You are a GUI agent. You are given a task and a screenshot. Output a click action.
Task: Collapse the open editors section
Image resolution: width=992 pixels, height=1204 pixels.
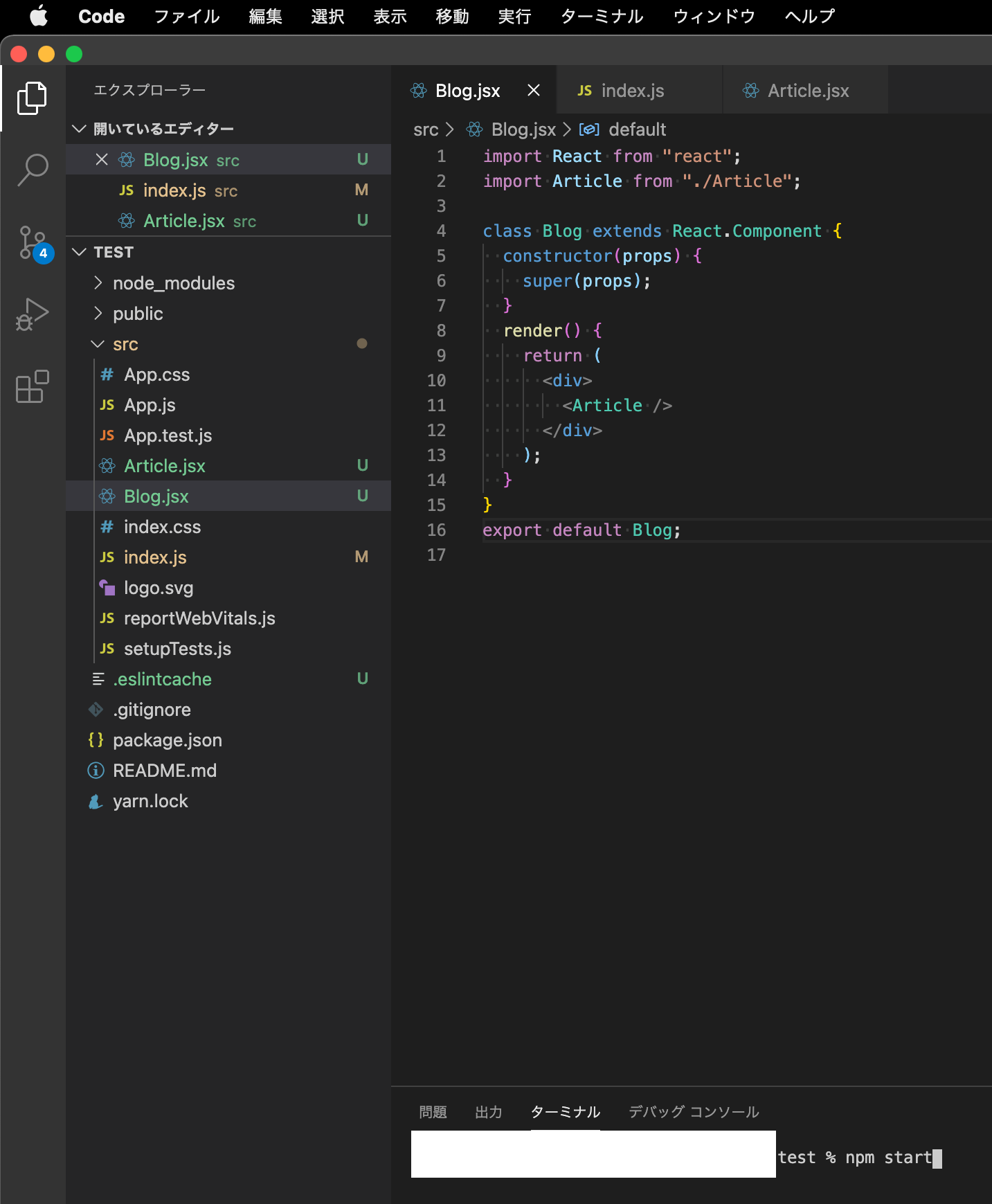(x=79, y=129)
